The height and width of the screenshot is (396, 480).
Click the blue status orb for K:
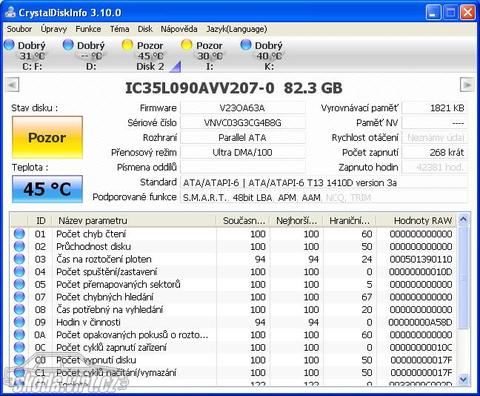pos(246,44)
